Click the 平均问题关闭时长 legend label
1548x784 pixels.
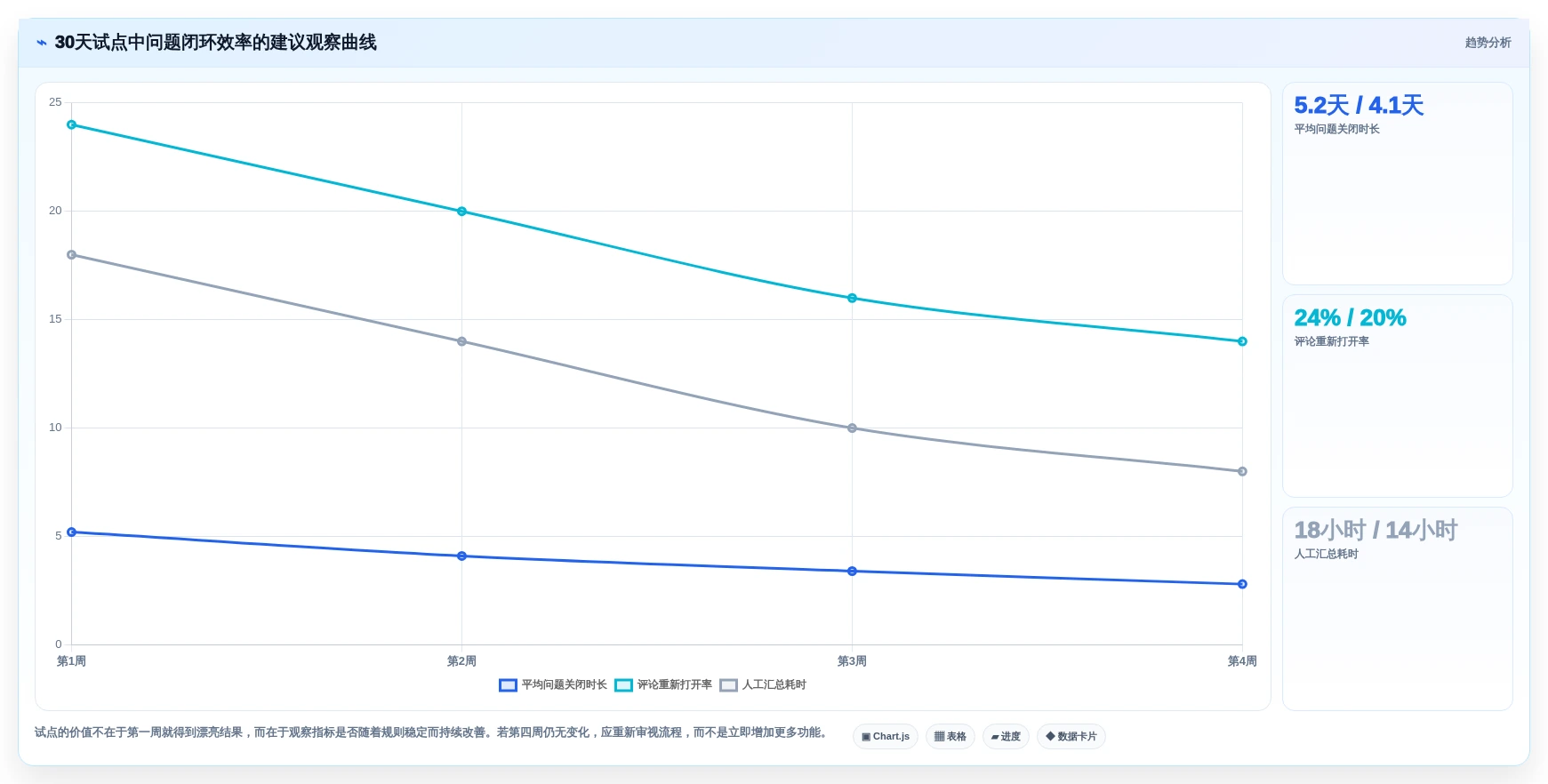coord(564,685)
